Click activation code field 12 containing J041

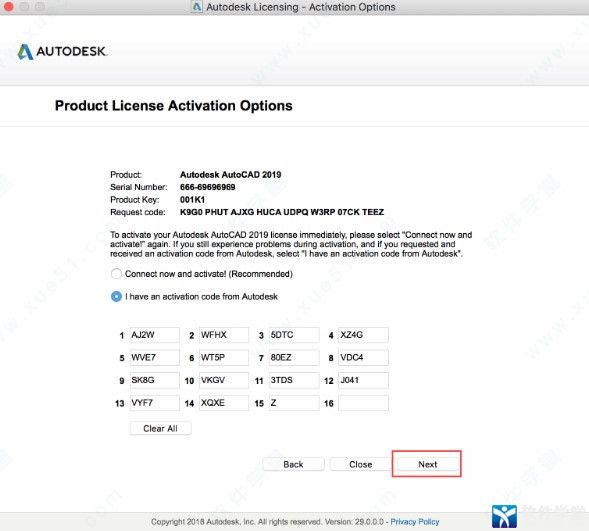coord(363,380)
